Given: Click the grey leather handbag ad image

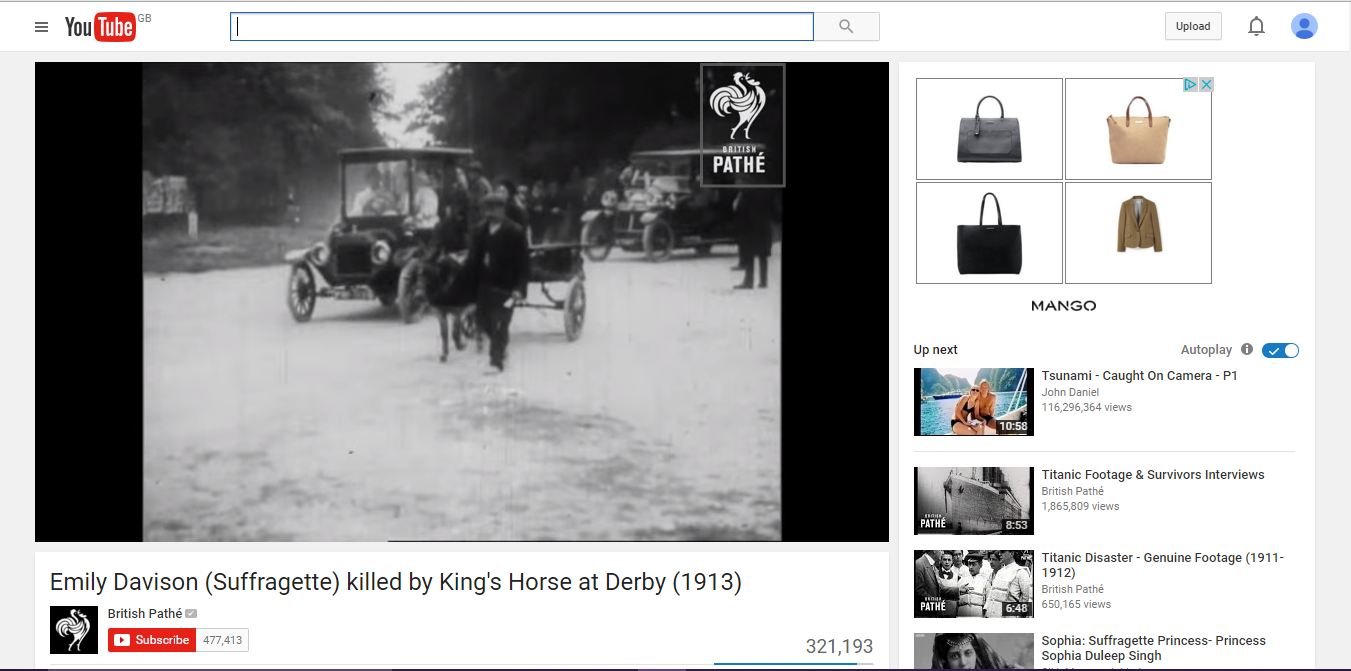Looking at the screenshot, I should coord(989,129).
